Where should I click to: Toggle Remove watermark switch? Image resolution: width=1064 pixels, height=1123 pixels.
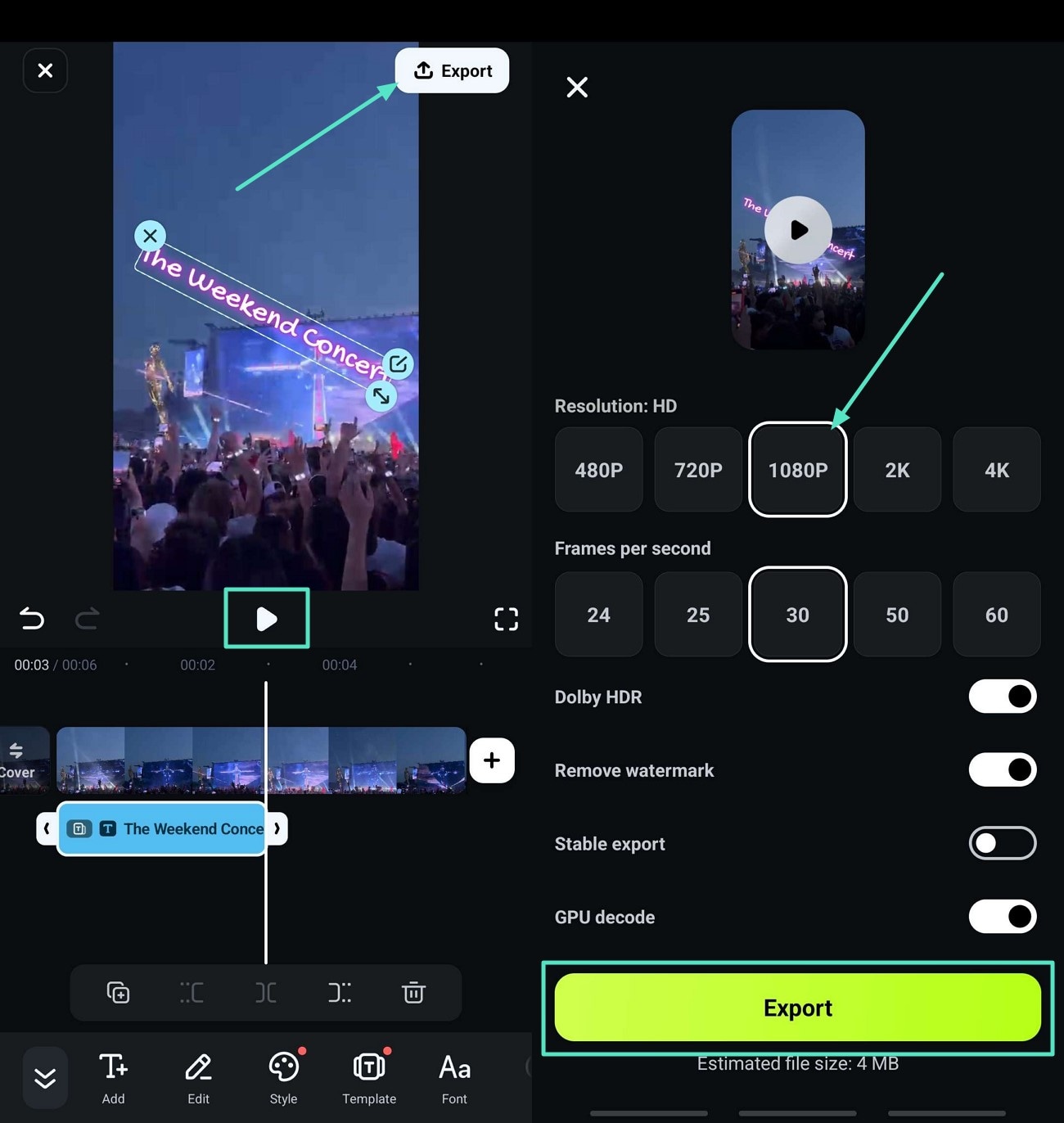coord(1003,769)
